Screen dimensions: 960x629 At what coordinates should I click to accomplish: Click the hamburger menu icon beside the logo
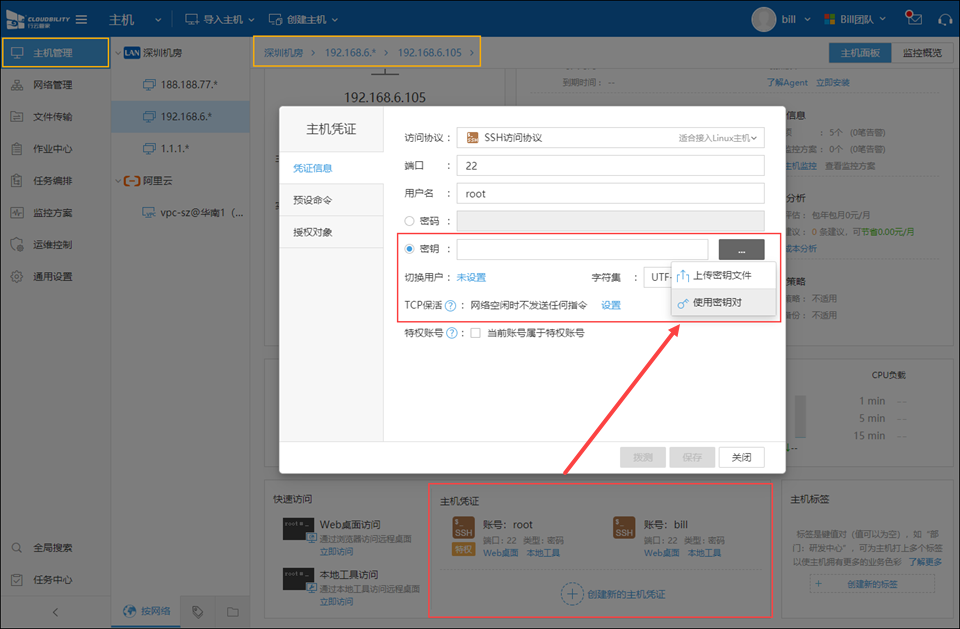point(81,19)
